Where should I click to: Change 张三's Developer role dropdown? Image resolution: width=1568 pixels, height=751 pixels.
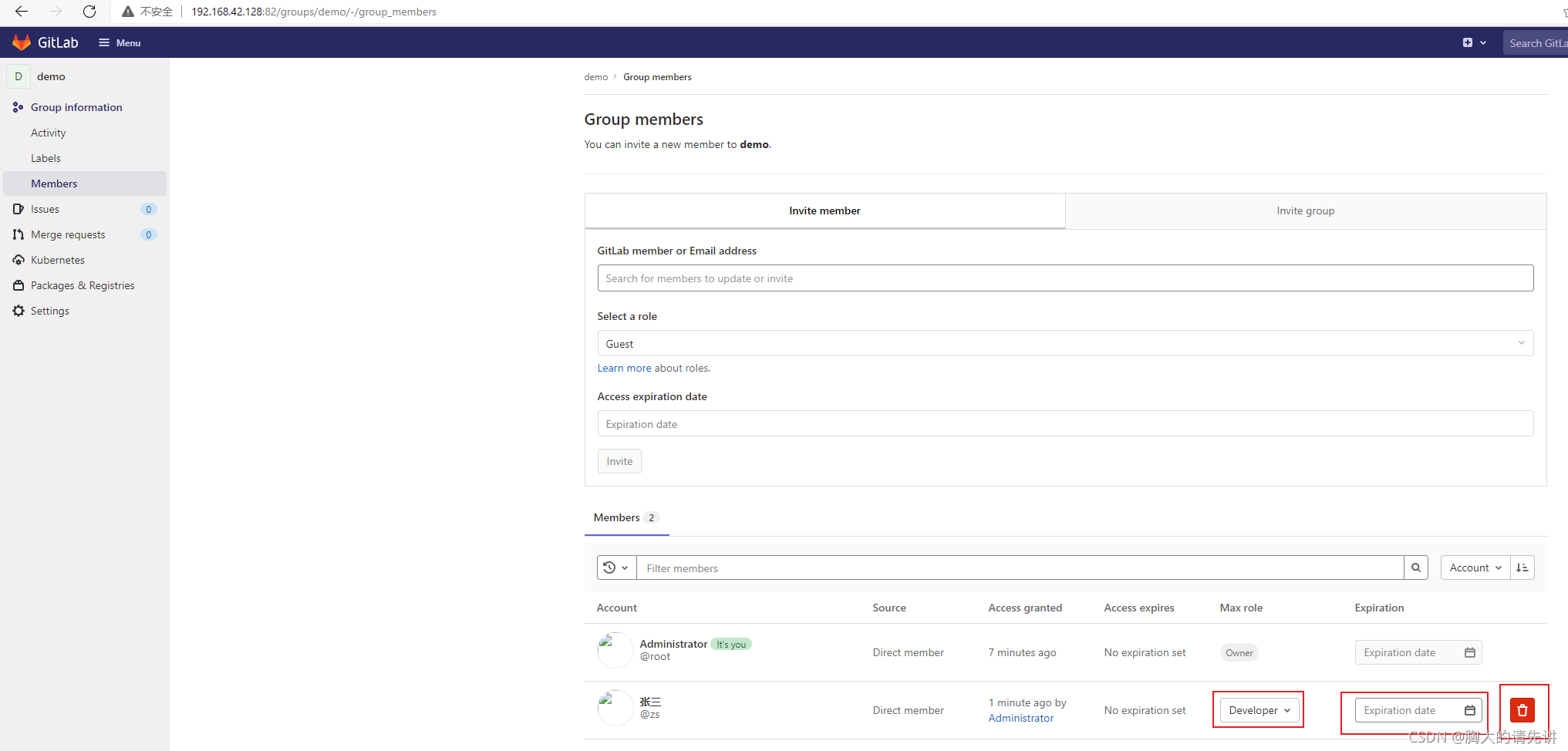(1259, 710)
